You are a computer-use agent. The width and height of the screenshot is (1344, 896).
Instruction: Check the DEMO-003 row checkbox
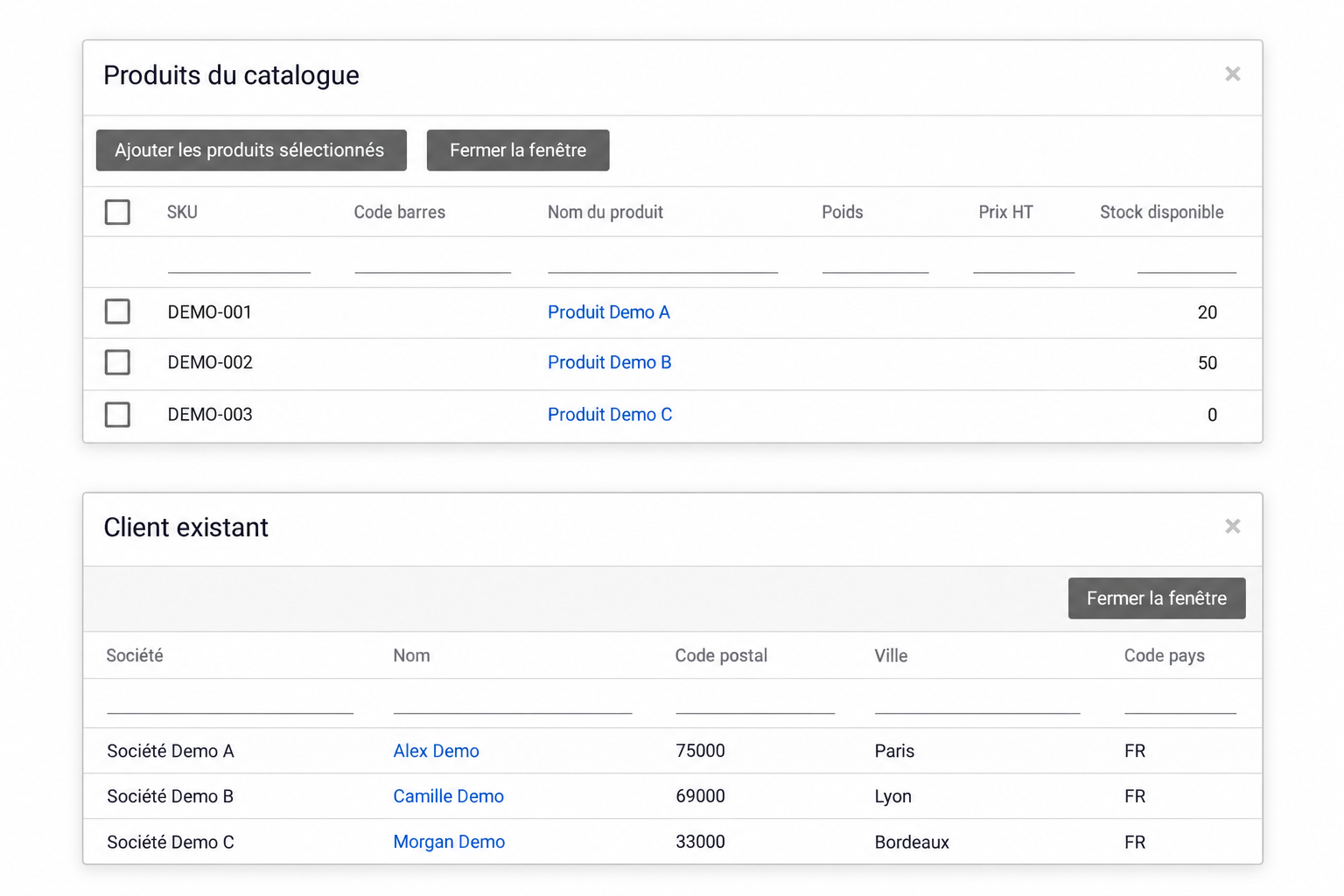[x=117, y=414]
